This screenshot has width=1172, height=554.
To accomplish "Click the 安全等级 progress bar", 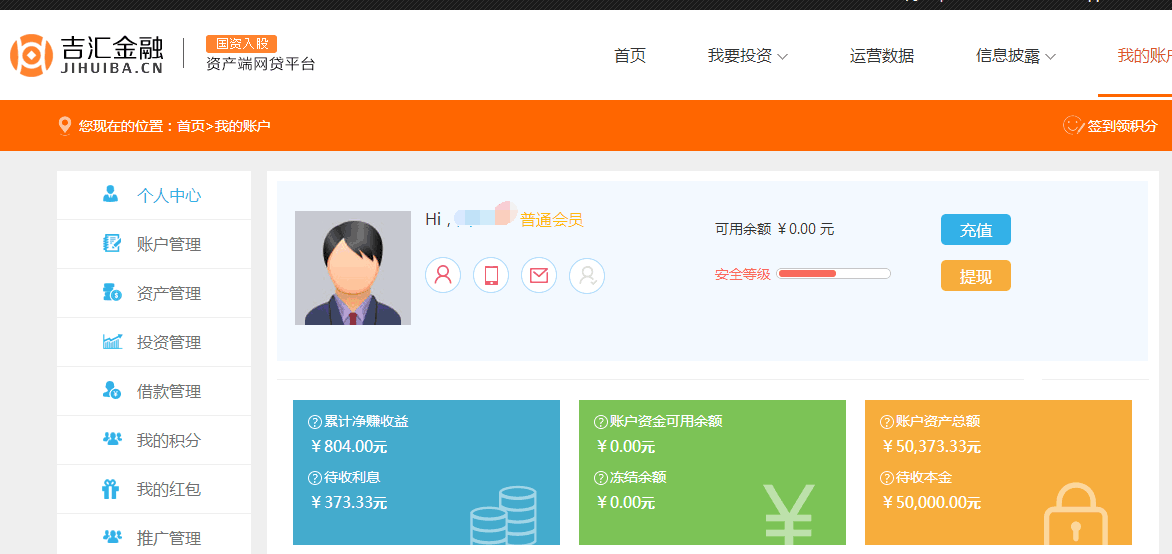I will point(833,273).
